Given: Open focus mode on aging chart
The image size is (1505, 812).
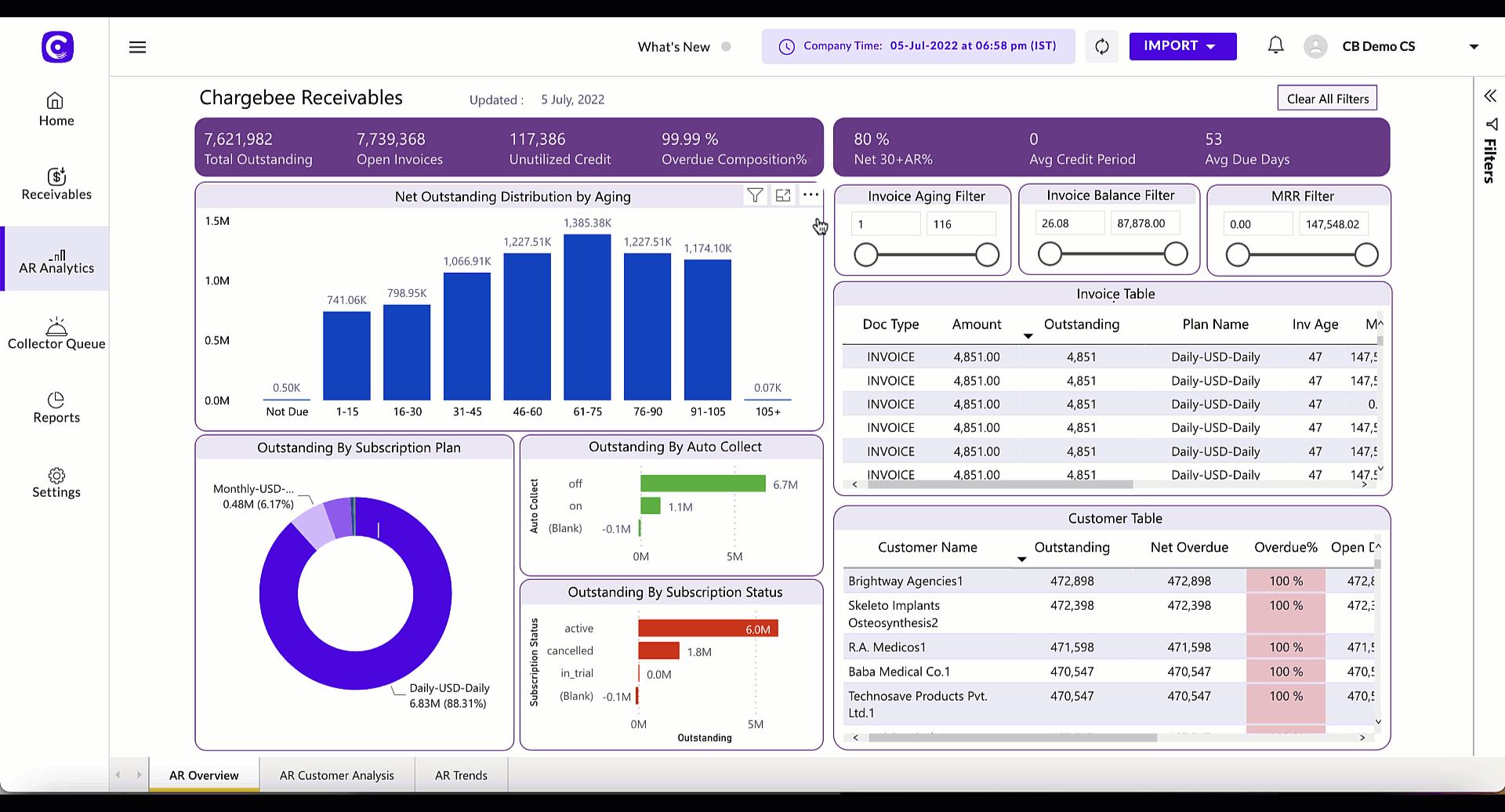Looking at the screenshot, I should coord(783,195).
